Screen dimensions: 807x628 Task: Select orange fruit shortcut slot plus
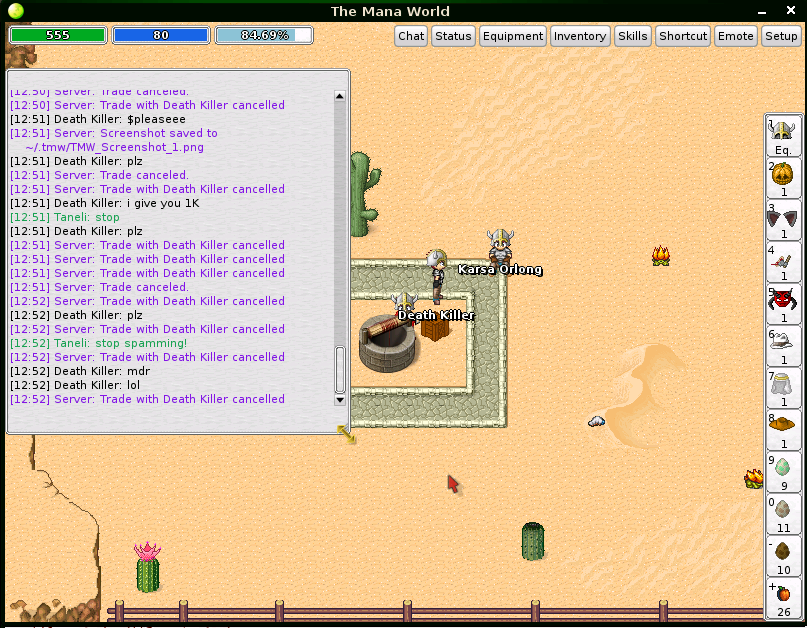[783, 598]
